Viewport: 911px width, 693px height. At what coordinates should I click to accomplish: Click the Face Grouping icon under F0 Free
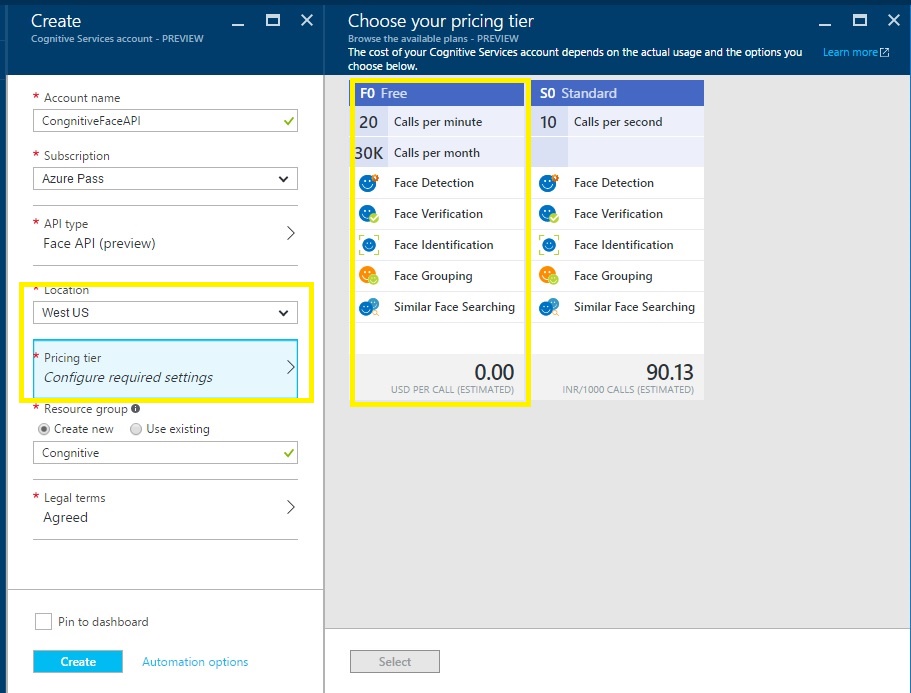tap(366, 276)
